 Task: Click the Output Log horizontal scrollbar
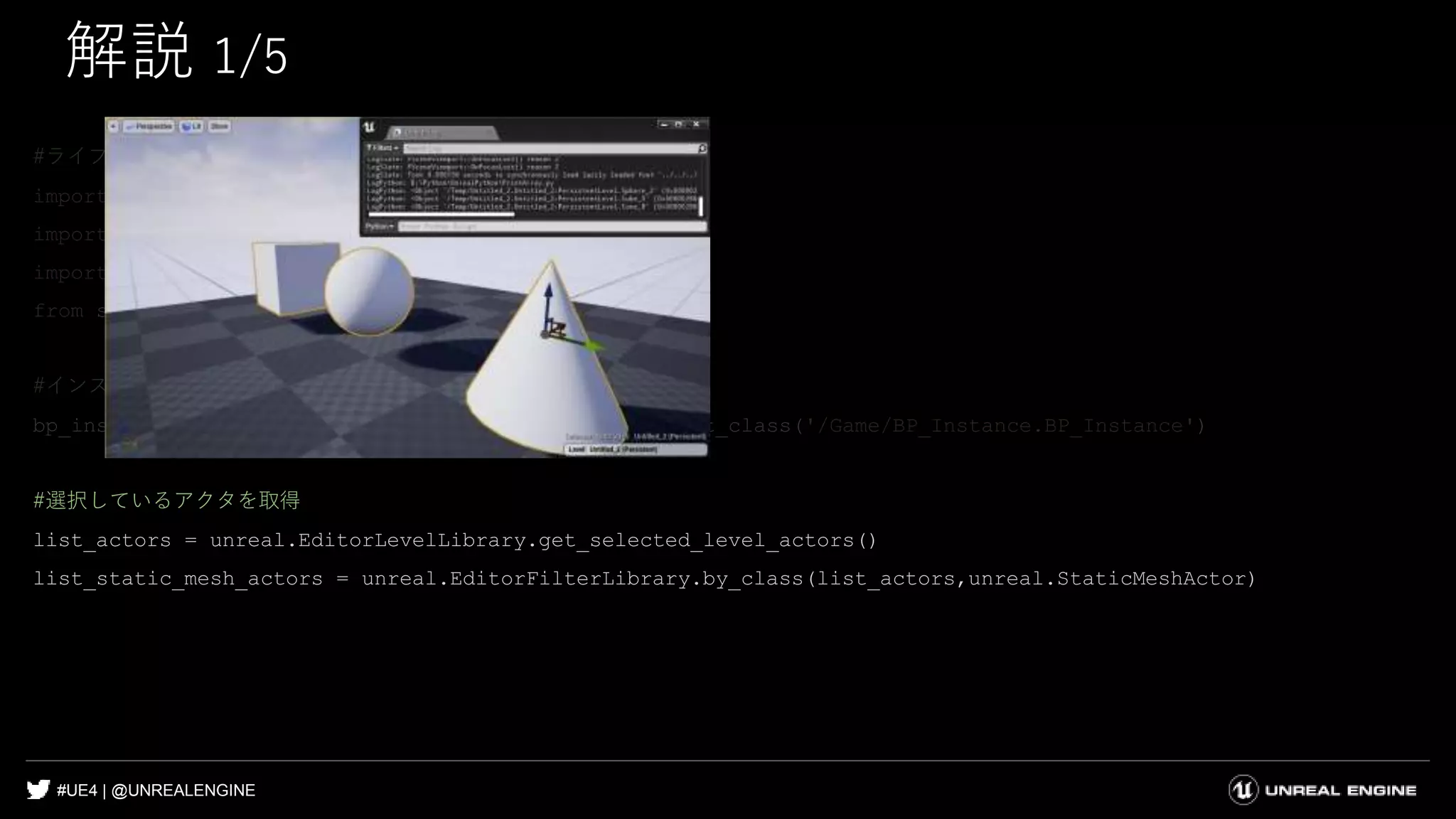(441, 213)
